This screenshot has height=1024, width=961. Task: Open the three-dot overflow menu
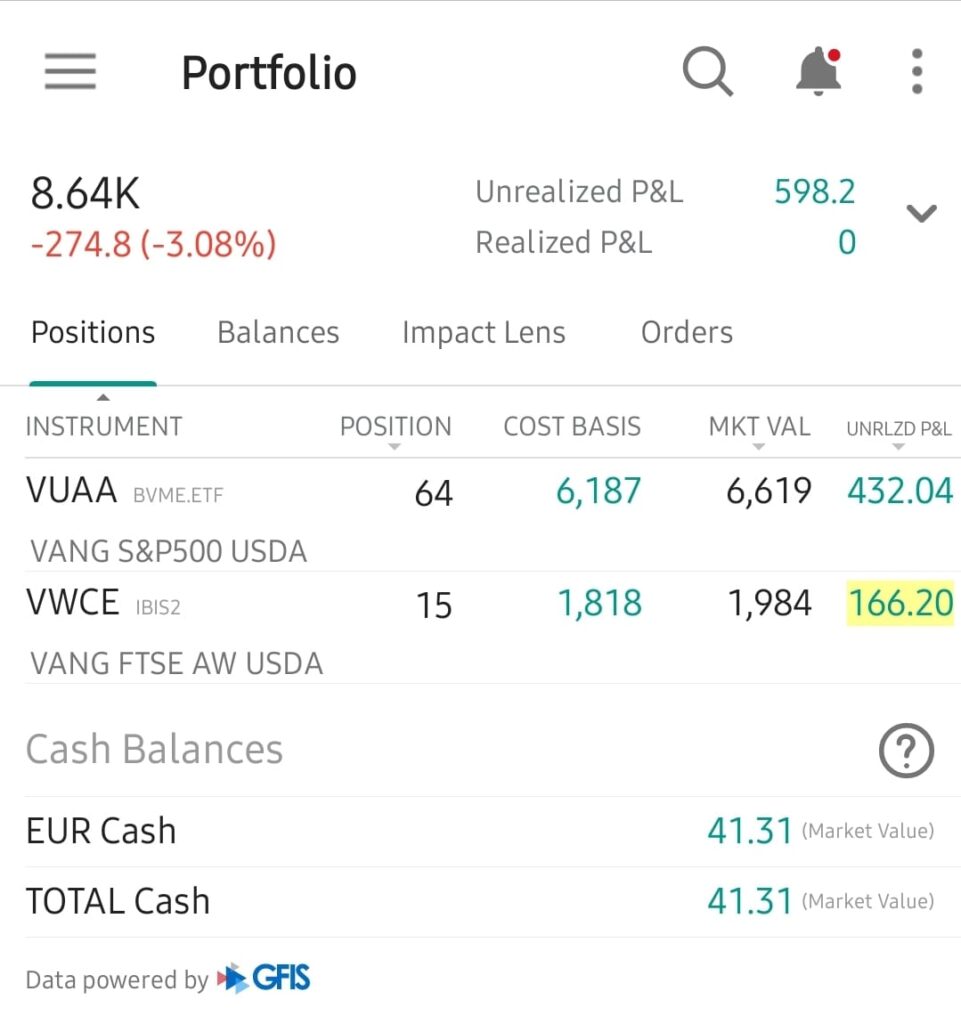[917, 72]
